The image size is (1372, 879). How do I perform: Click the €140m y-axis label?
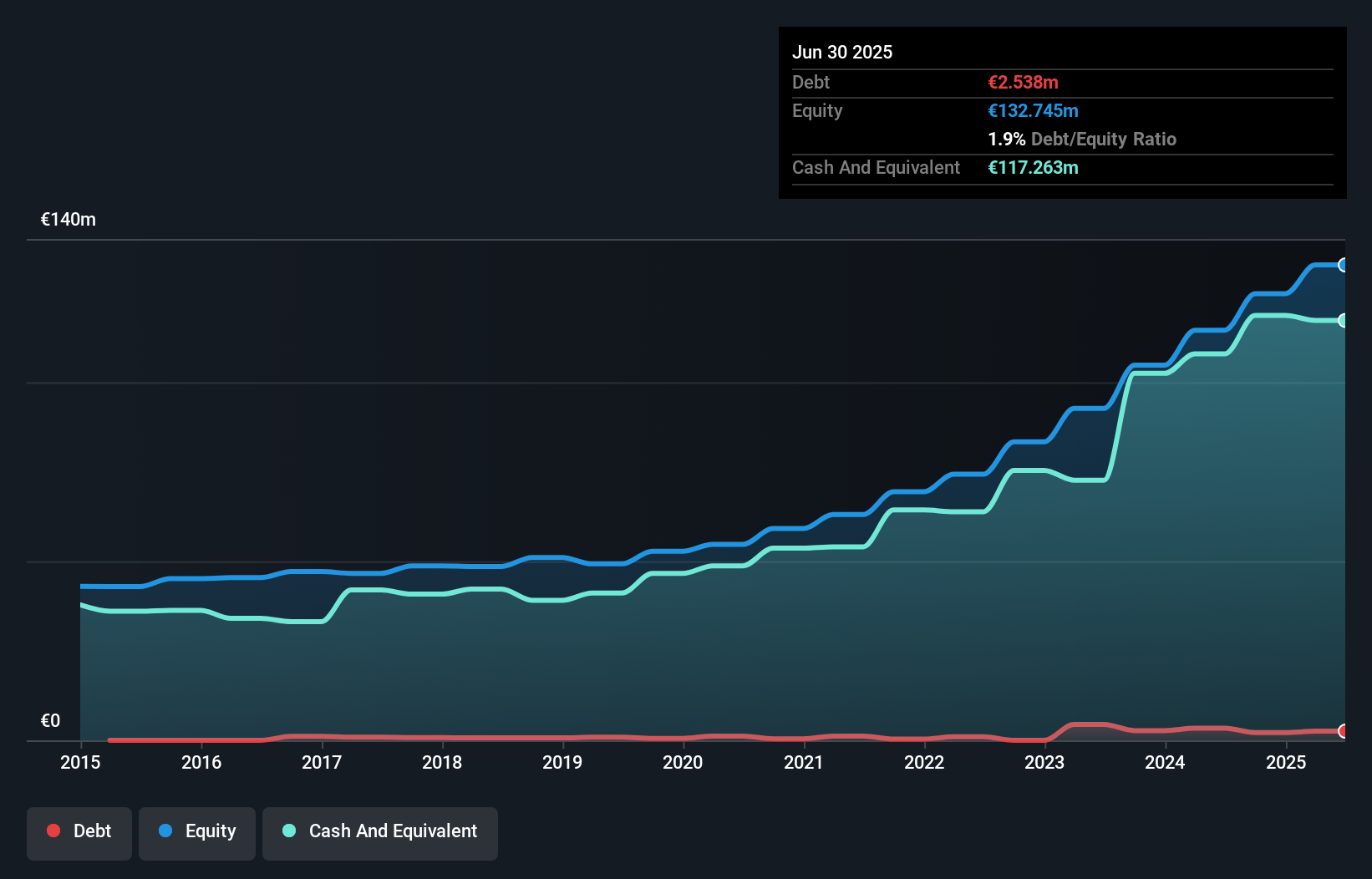pos(69,219)
